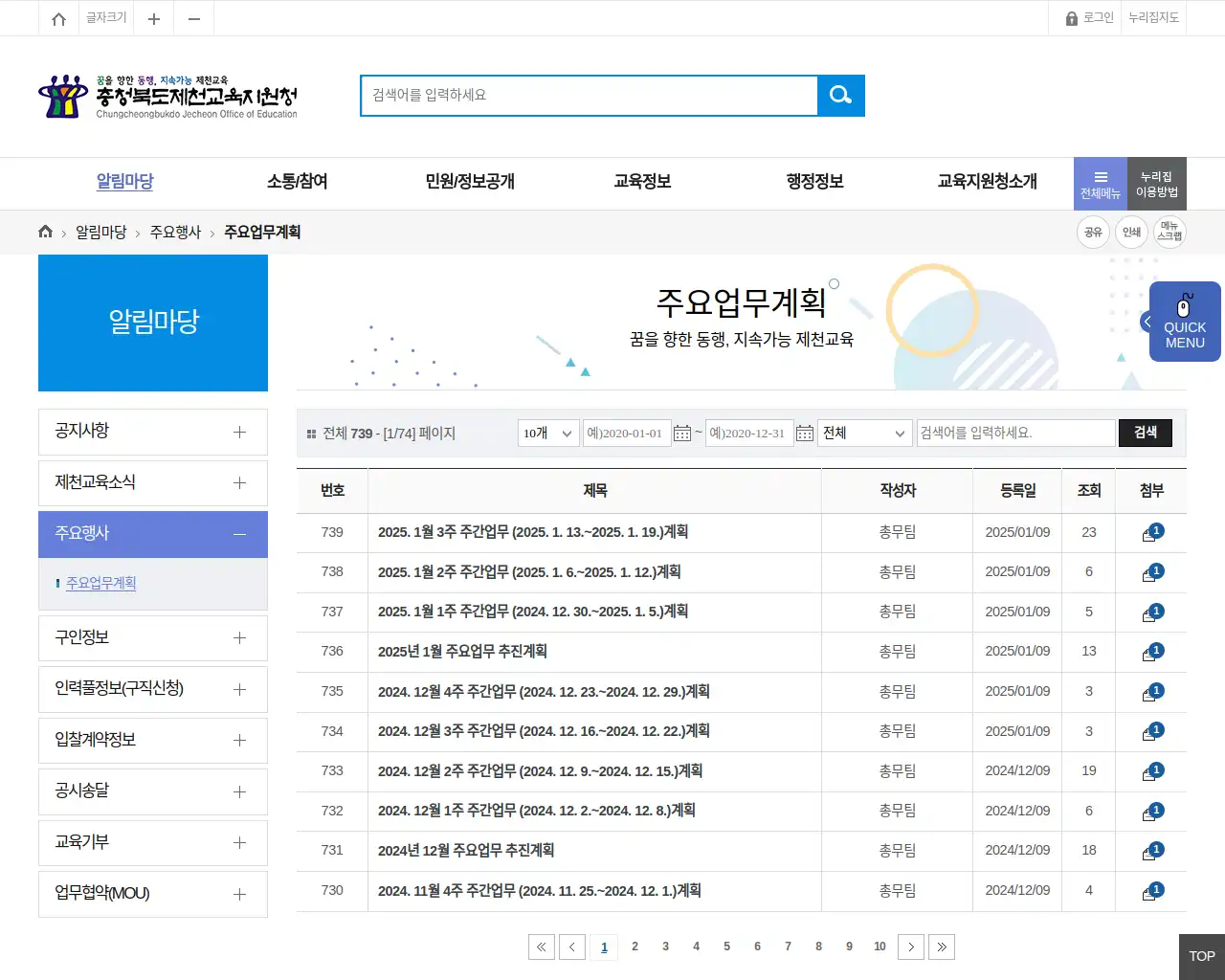Open post 2025. 1월 3주 주간업무 계획
The height and width of the screenshot is (980, 1225).
533,532
